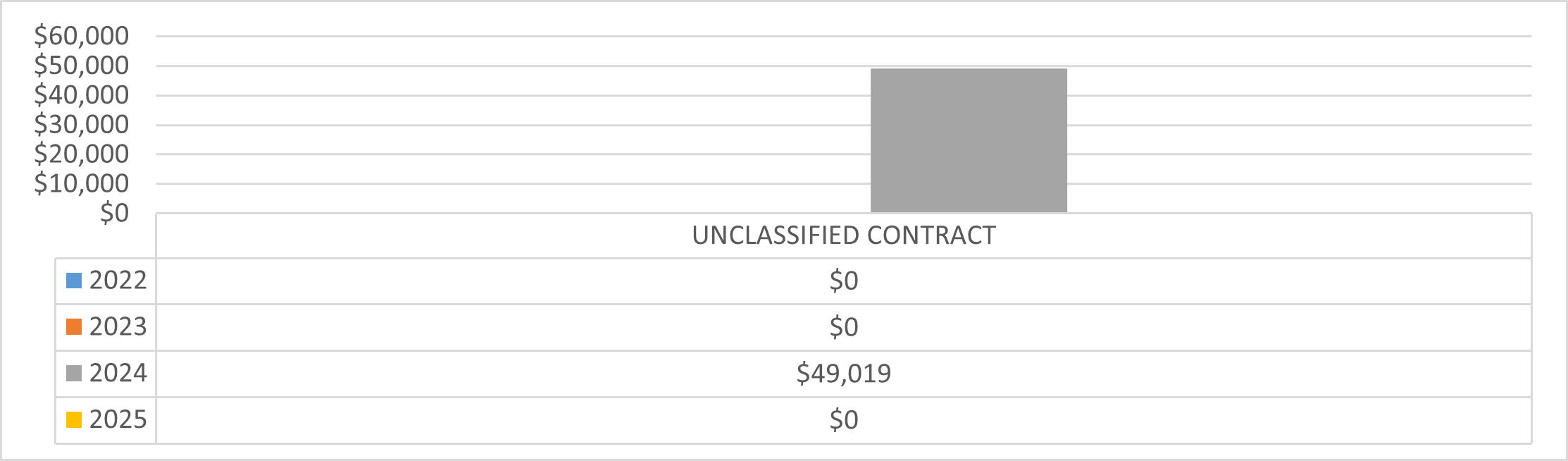Select the 2024 legend label
Screen dimensions: 1568x461
[x=118, y=374]
